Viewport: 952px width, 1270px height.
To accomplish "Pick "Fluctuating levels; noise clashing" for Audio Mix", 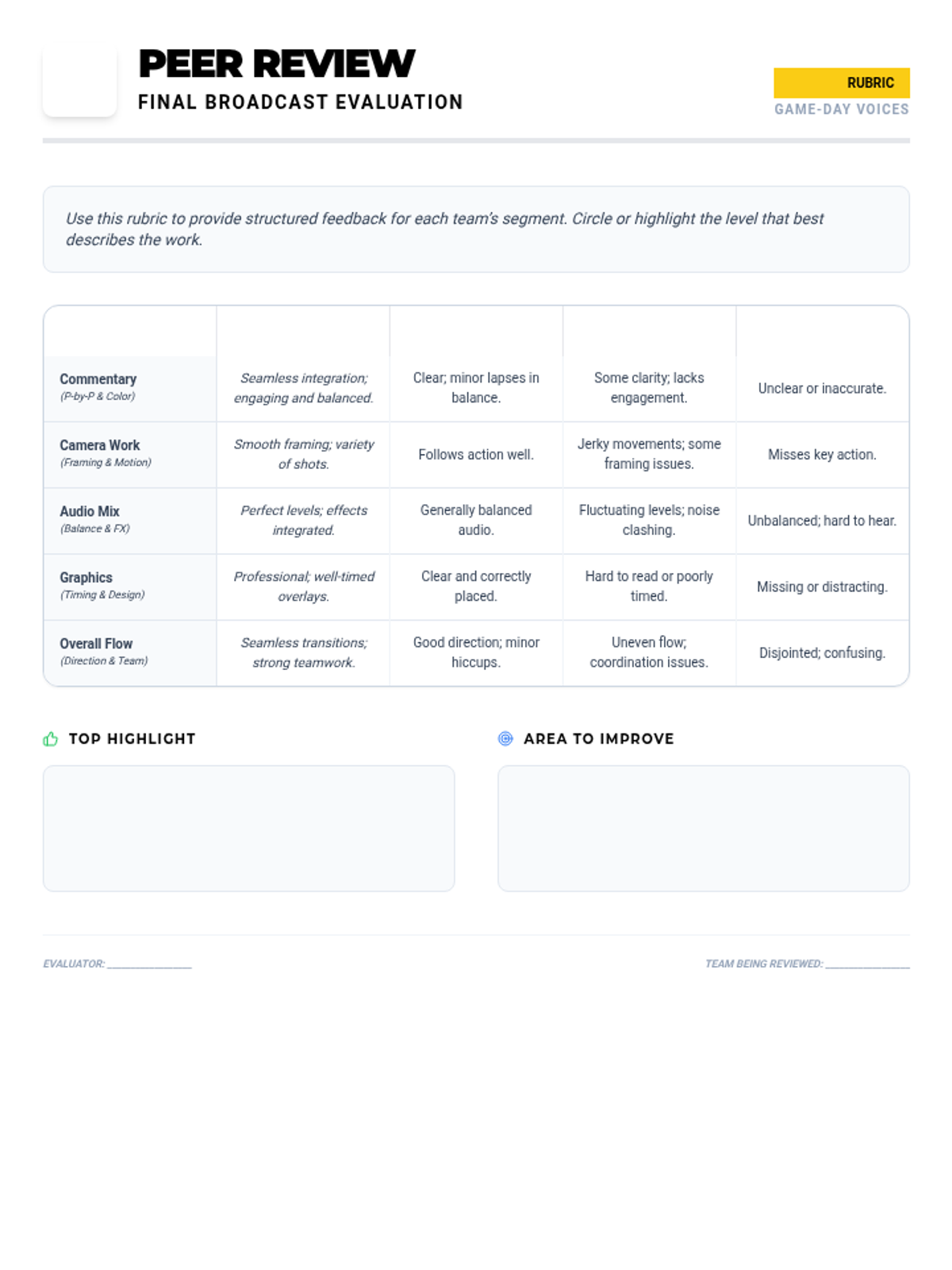I will coord(649,521).
